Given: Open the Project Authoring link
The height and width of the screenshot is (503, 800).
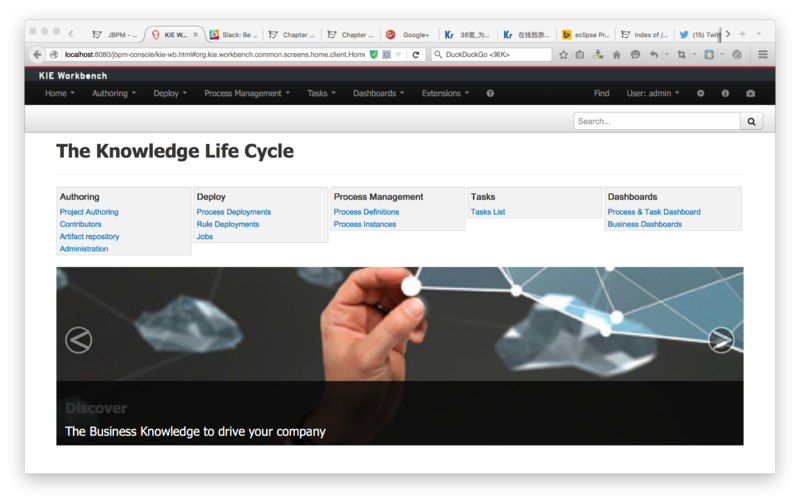Looking at the screenshot, I should [89, 212].
